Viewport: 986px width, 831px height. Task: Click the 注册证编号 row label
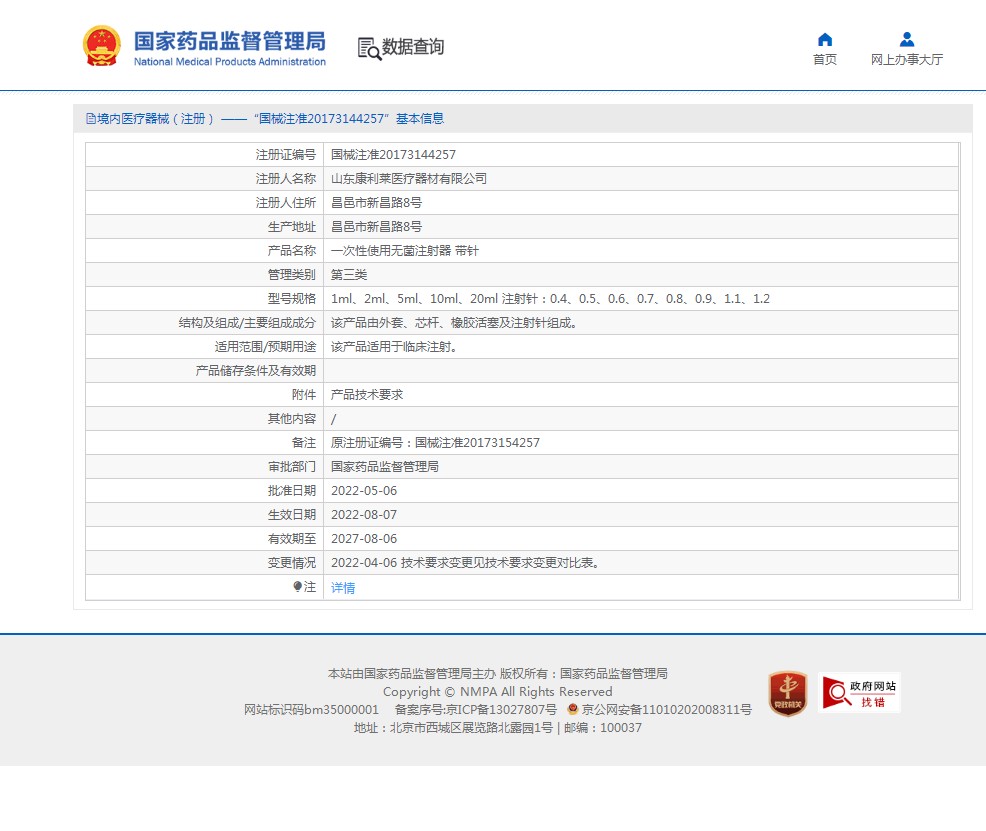point(285,155)
